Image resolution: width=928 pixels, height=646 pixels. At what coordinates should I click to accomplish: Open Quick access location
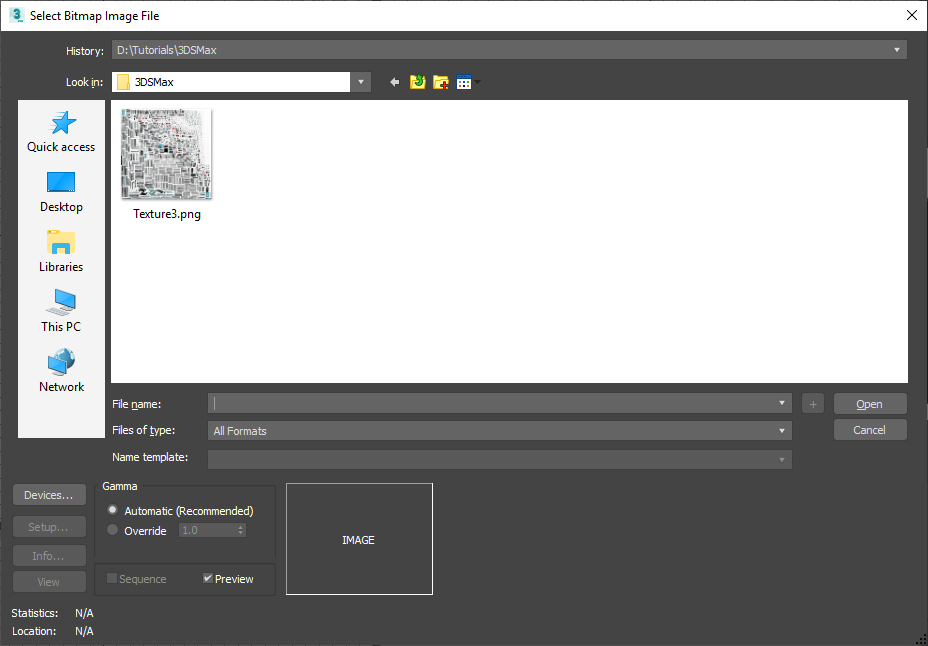pos(61,131)
